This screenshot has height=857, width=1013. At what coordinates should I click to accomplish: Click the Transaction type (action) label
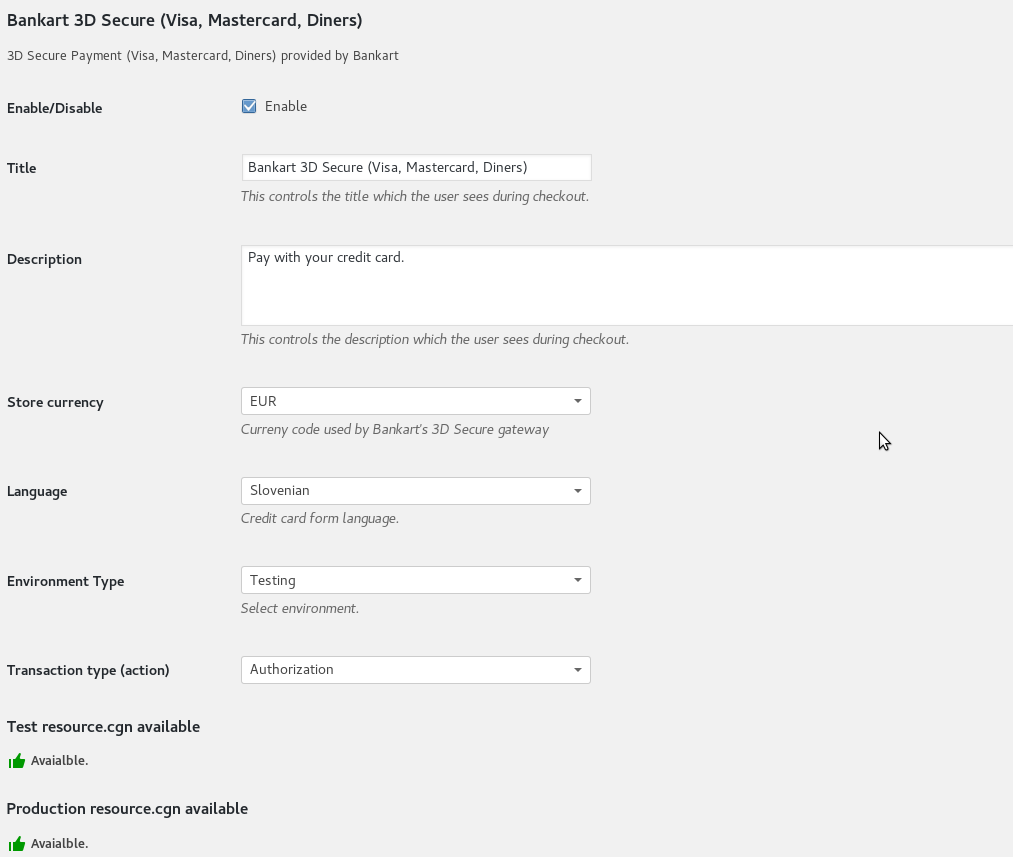tap(88, 670)
